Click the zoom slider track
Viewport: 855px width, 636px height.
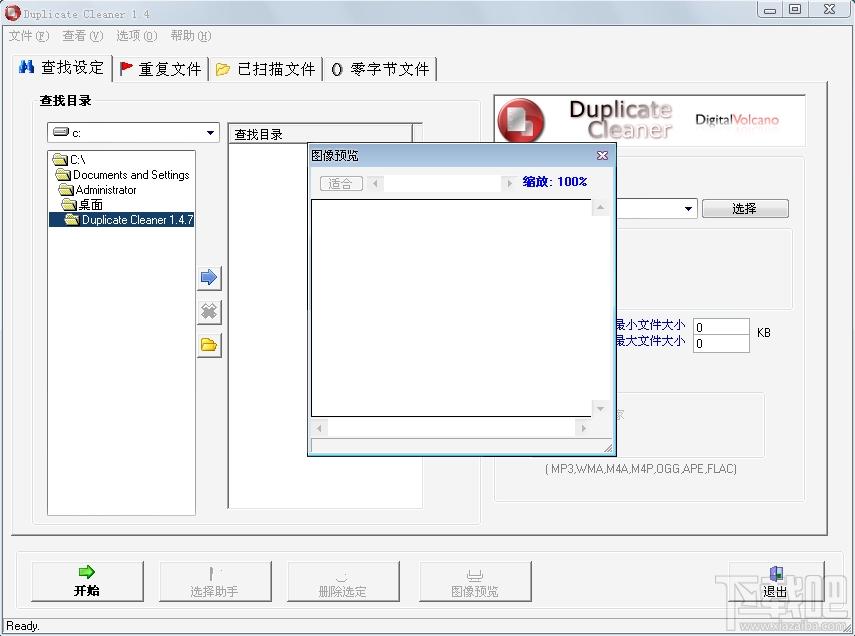coord(442,183)
